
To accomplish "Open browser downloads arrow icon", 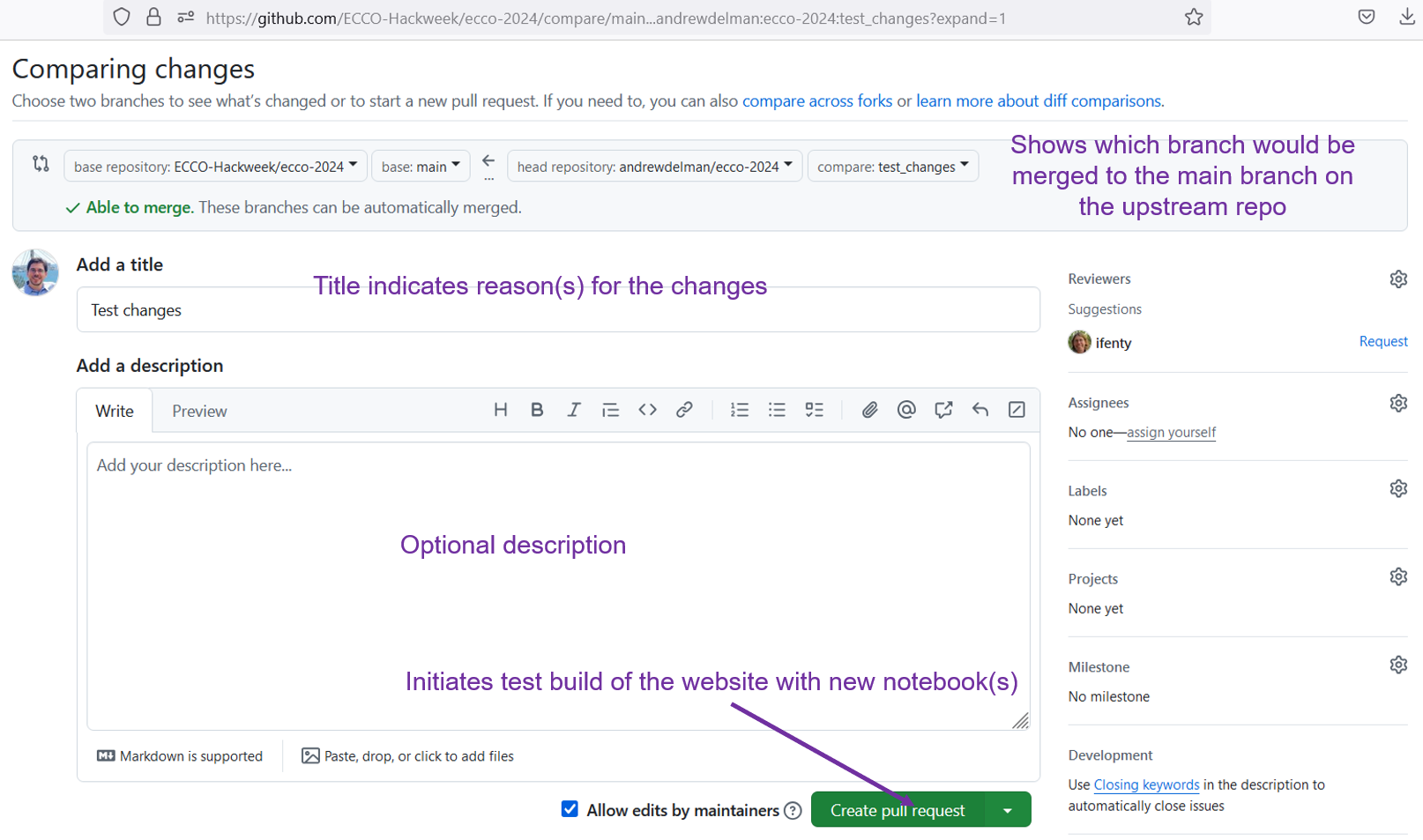I will tap(1407, 17).
